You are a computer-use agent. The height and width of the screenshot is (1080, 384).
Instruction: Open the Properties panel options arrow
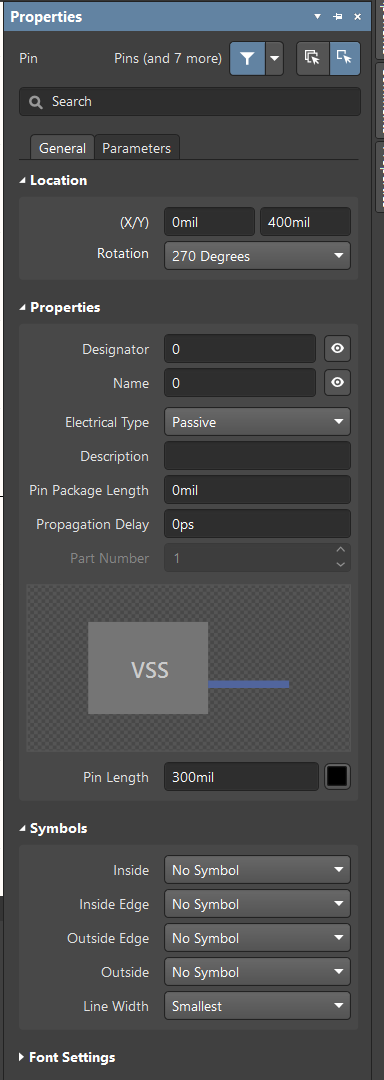[x=318, y=17]
